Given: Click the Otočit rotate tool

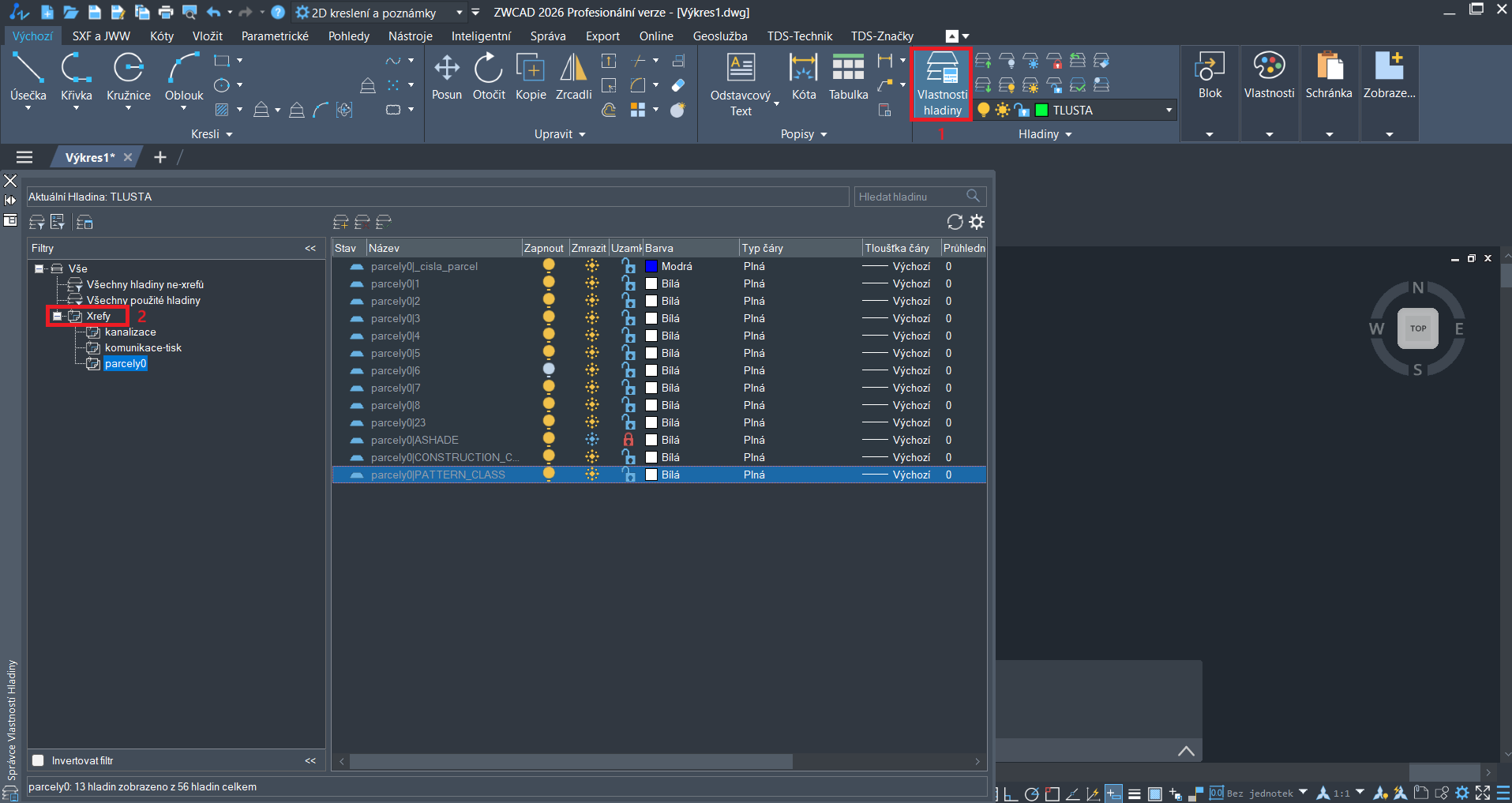Looking at the screenshot, I should tap(489, 77).
